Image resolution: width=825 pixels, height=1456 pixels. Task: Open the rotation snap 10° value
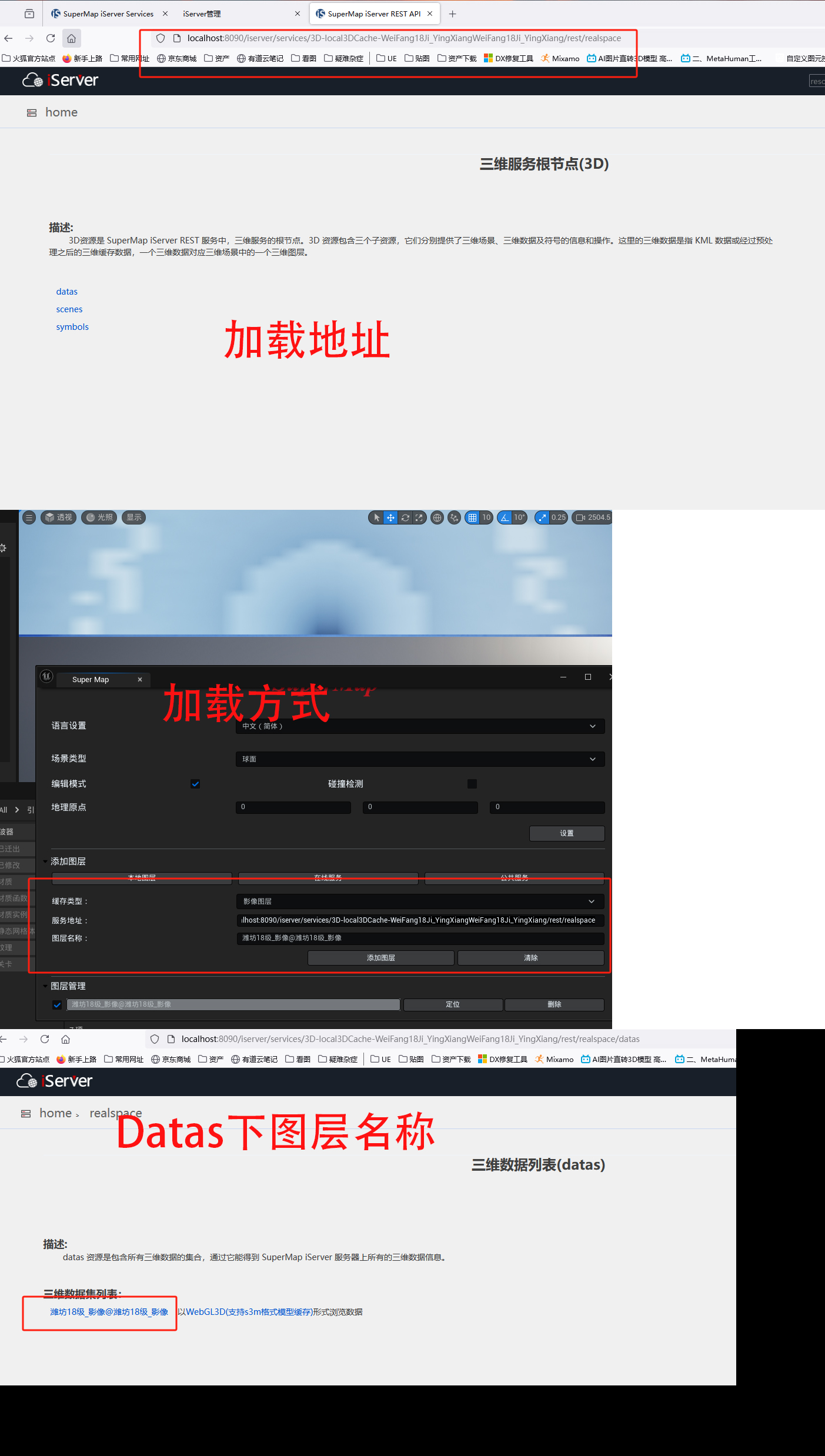(519, 517)
